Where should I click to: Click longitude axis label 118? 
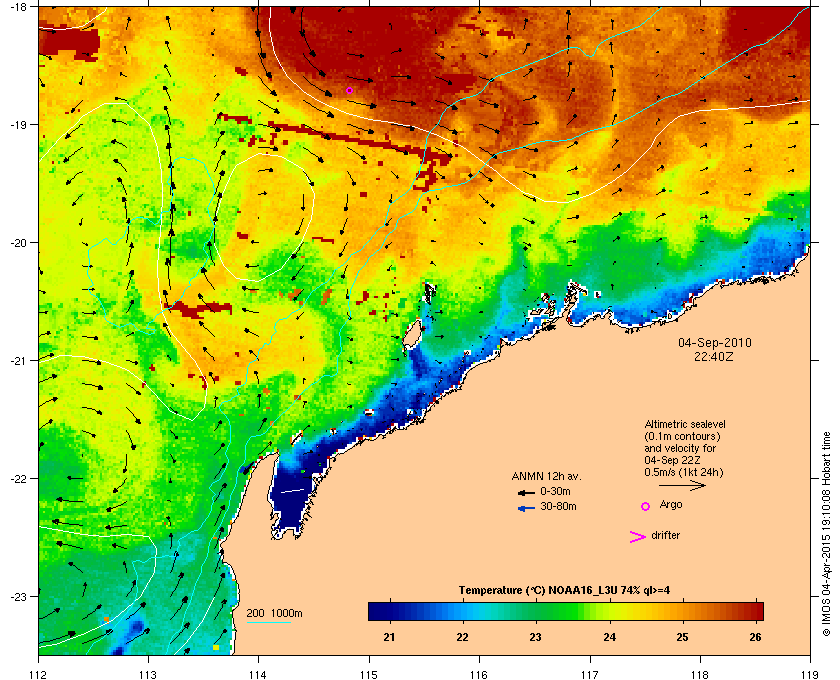click(x=700, y=674)
